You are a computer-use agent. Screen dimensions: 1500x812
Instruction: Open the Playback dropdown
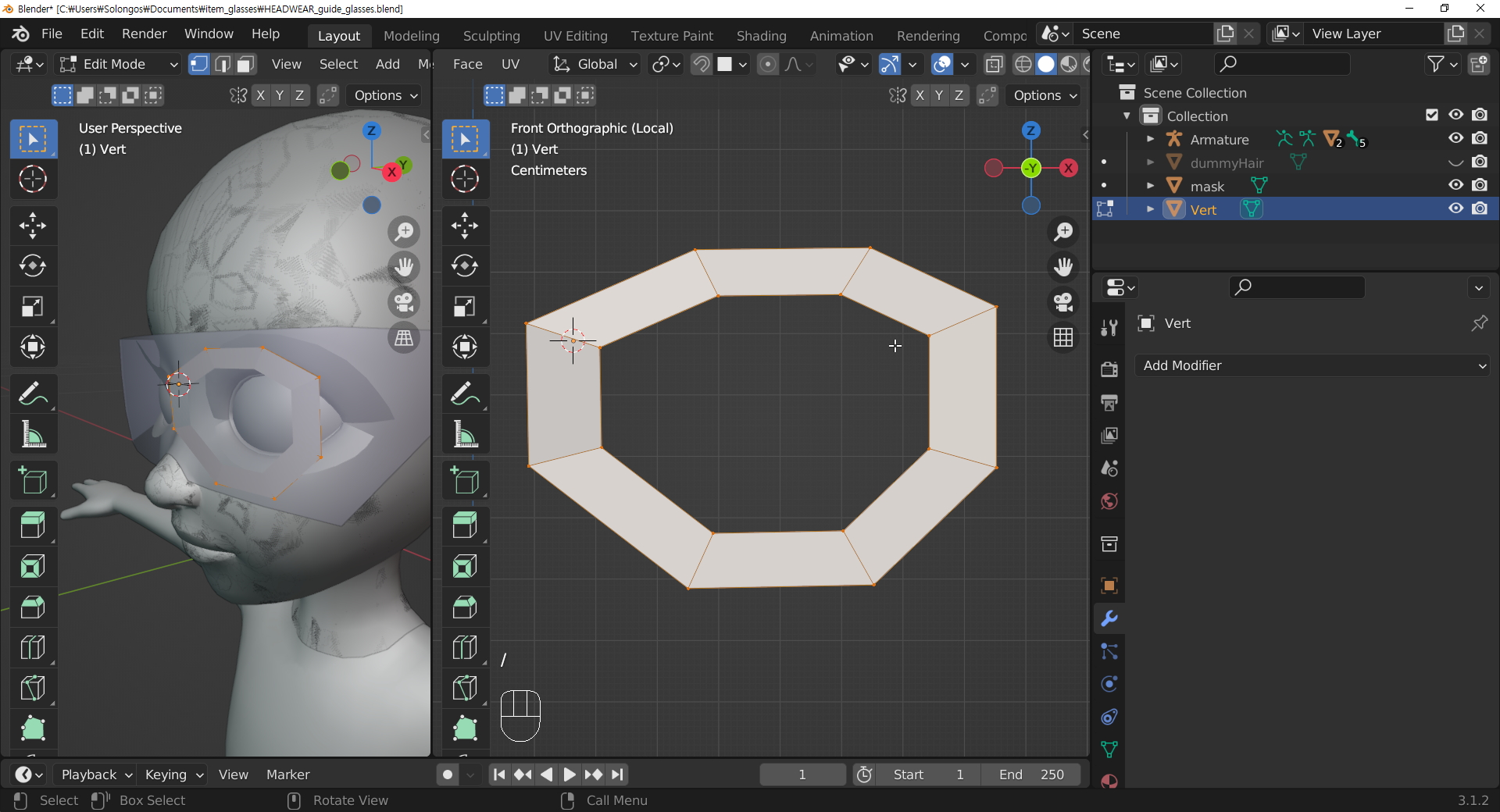(96, 775)
